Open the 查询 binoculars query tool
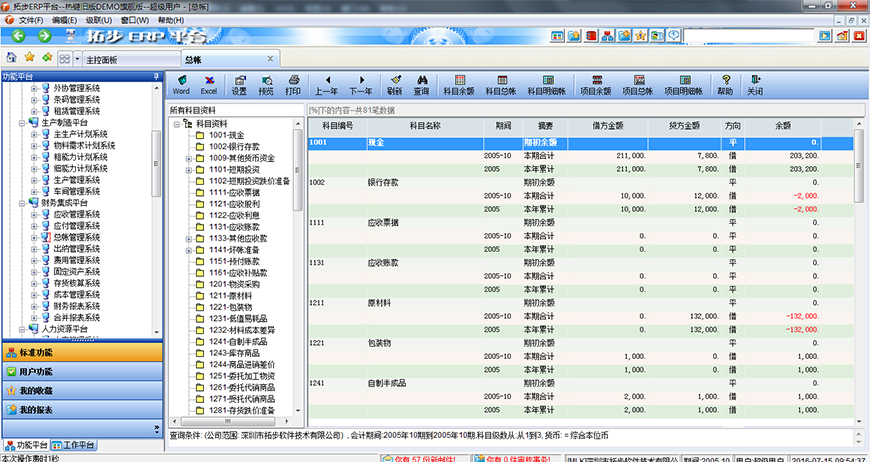The height and width of the screenshot is (462, 870). tap(421, 84)
